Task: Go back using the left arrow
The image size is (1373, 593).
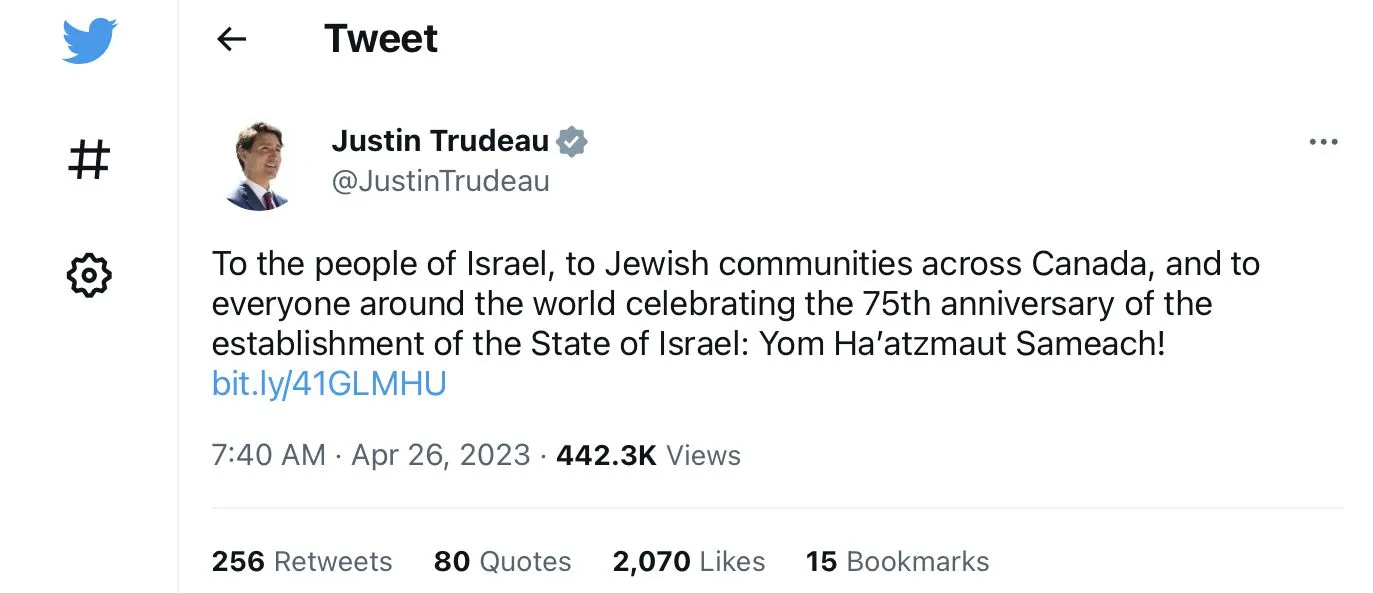Action: coord(231,39)
